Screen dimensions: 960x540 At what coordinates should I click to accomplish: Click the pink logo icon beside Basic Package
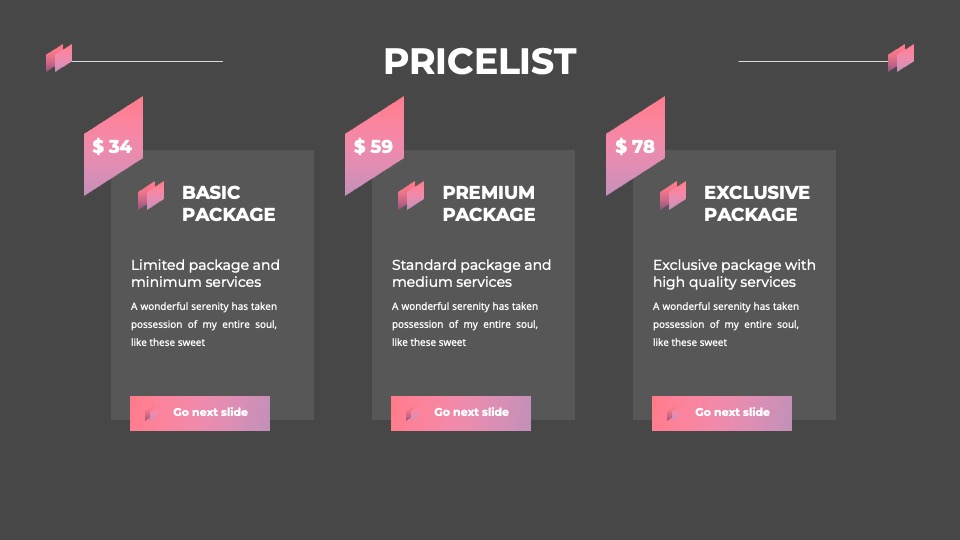[x=151, y=195]
